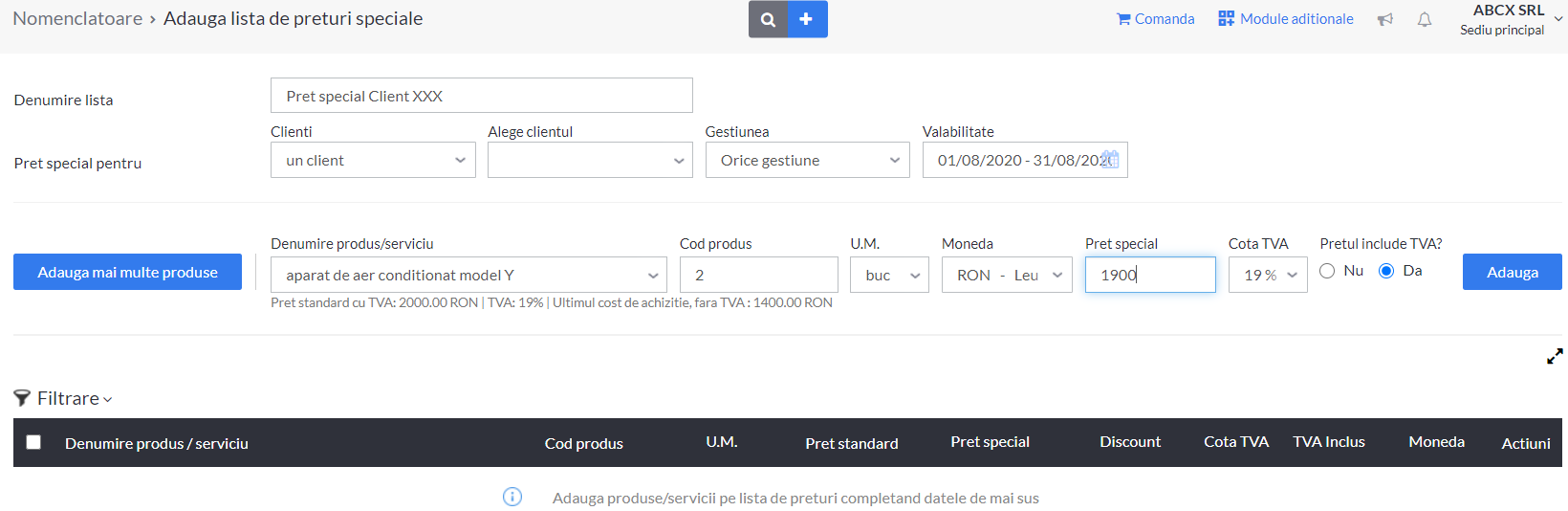1568x511 pixels.
Task: Open the megaphone announcements icon
Action: pyautogui.click(x=1384, y=19)
